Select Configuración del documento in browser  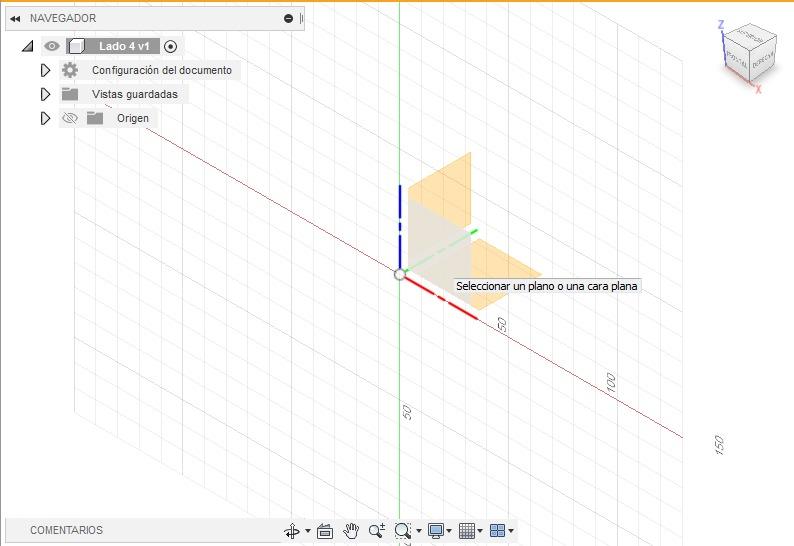coord(162,70)
